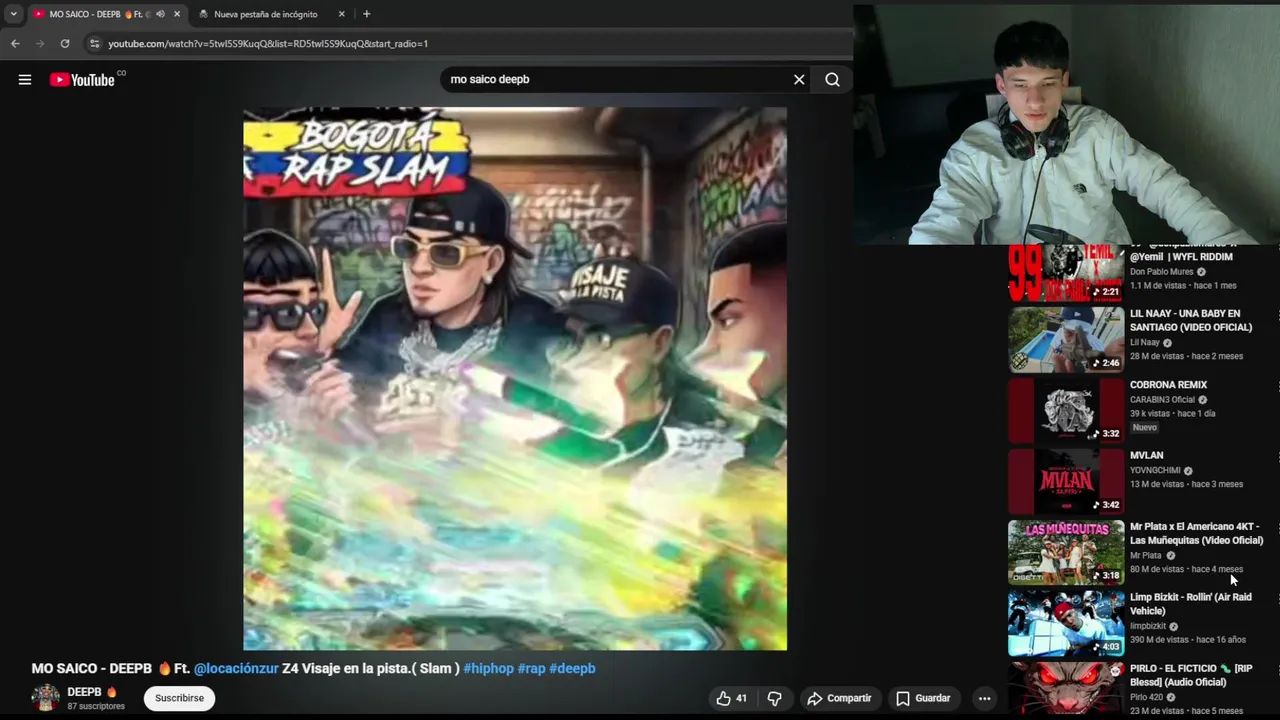Like the video with thumbs-up icon
This screenshot has height=720, width=1280.
[731, 698]
